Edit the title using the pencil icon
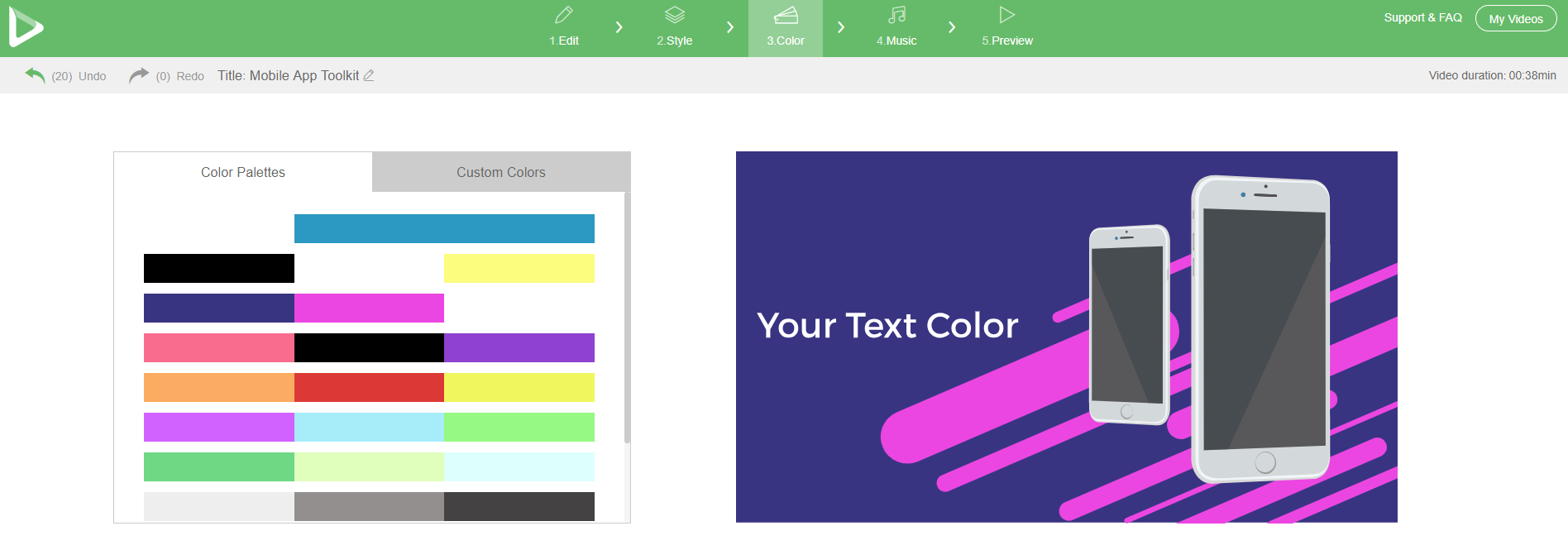Viewport: 1568px width, 550px height. [x=369, y=75]
